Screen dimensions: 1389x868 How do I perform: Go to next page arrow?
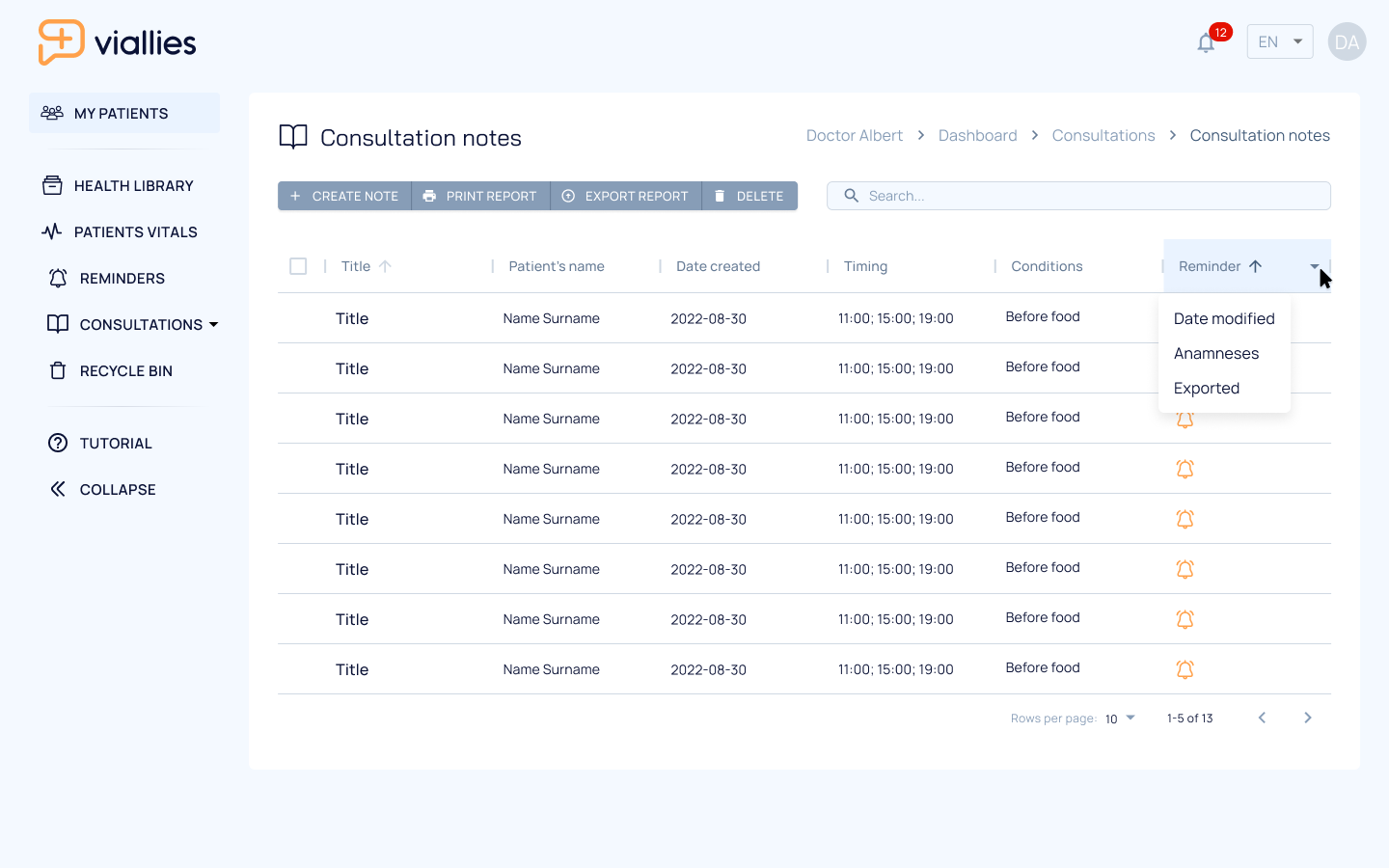1308,718
